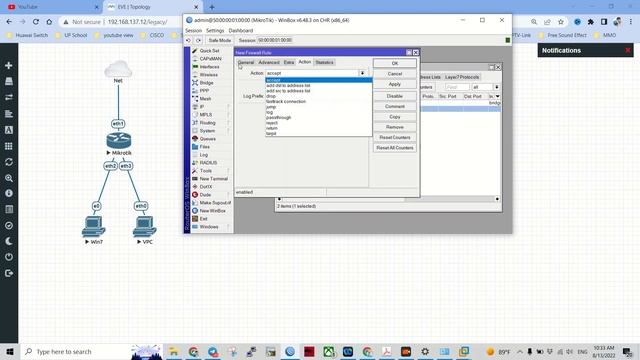Click the Reset All Counters button
The image size is (640, 360).
pyautogui.click(x=395, y=148)
